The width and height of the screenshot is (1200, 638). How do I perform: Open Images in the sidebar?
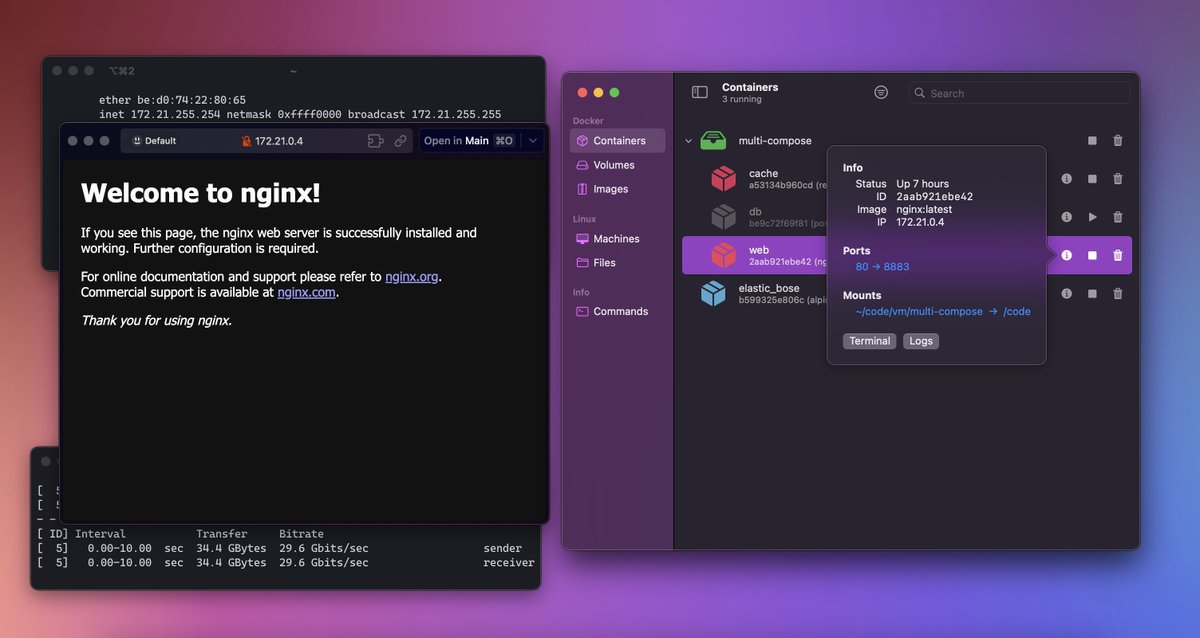tap(617, 189)
